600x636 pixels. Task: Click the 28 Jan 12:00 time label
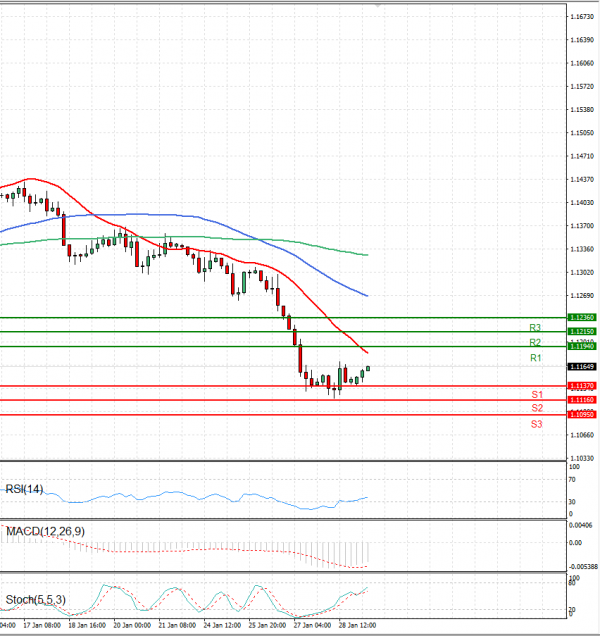[357, 625]
